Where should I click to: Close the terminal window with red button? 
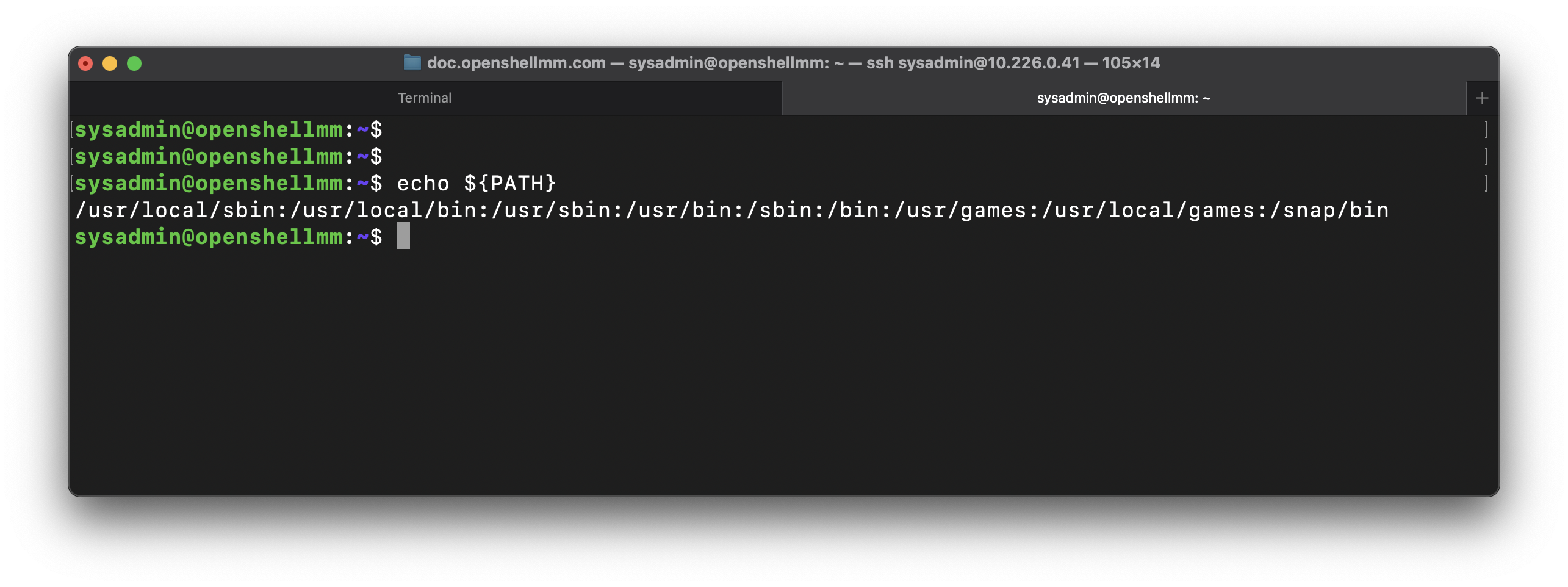[x=85, y=63]
